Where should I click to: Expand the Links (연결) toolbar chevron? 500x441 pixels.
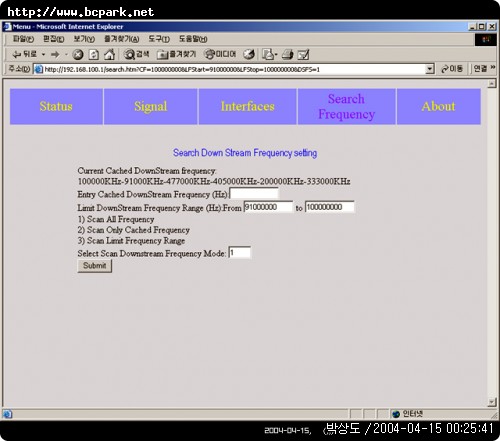click(x=493, y=68)
